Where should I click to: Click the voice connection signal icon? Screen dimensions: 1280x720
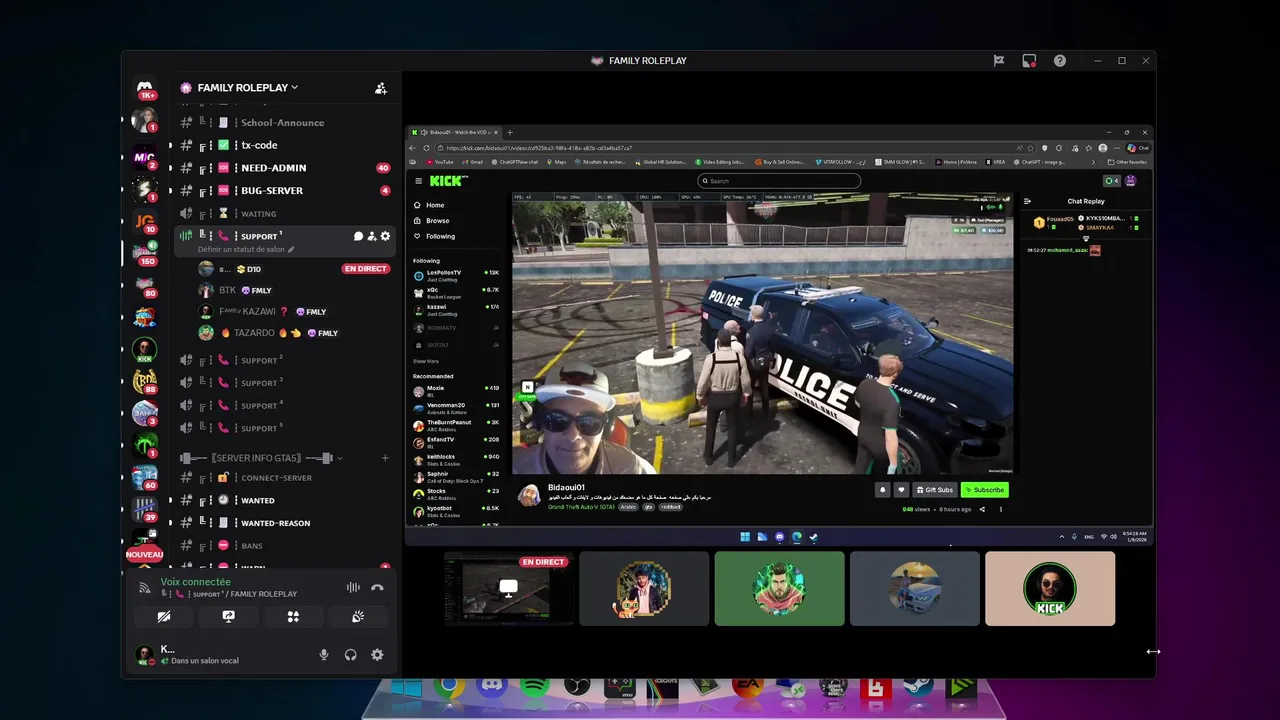pyautogui.click(x=144, y=588)
